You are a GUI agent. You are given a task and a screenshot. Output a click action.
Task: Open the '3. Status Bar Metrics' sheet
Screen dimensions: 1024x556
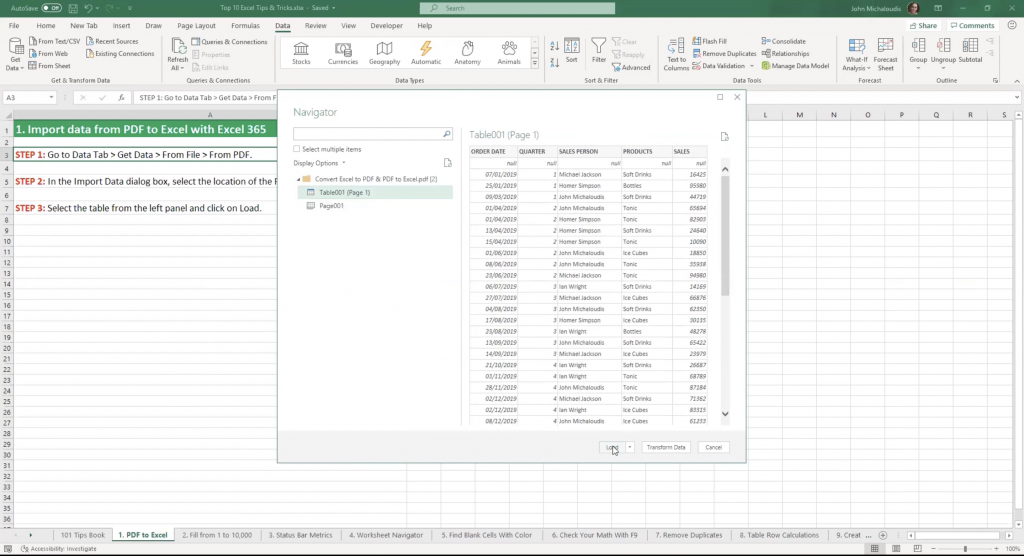pos(300,535)
